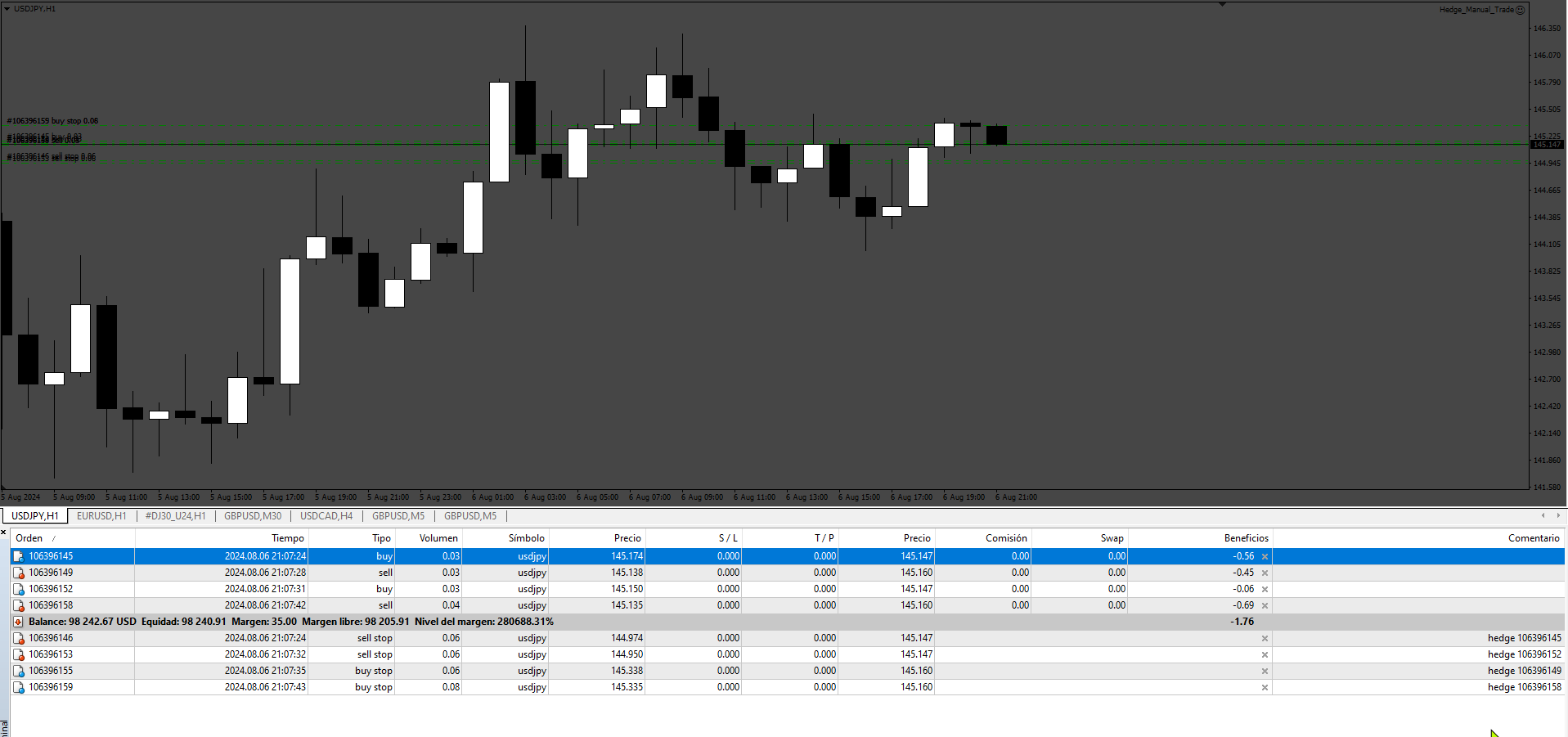
Task: Close sell order 106396158 with its X
Action: click(1265, 605)
